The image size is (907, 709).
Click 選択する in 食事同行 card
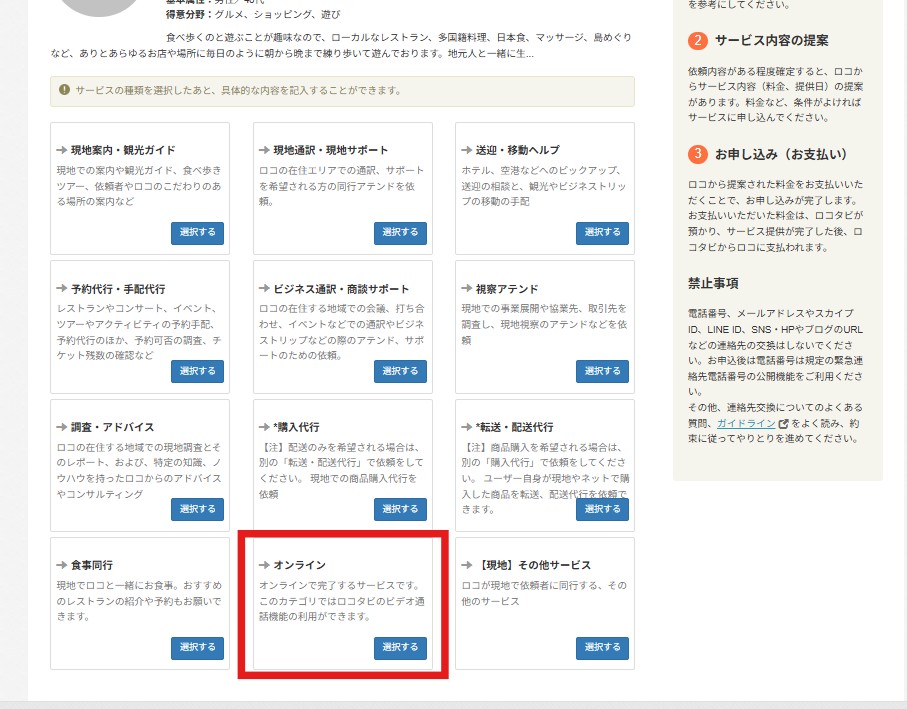tap(197, 648)
